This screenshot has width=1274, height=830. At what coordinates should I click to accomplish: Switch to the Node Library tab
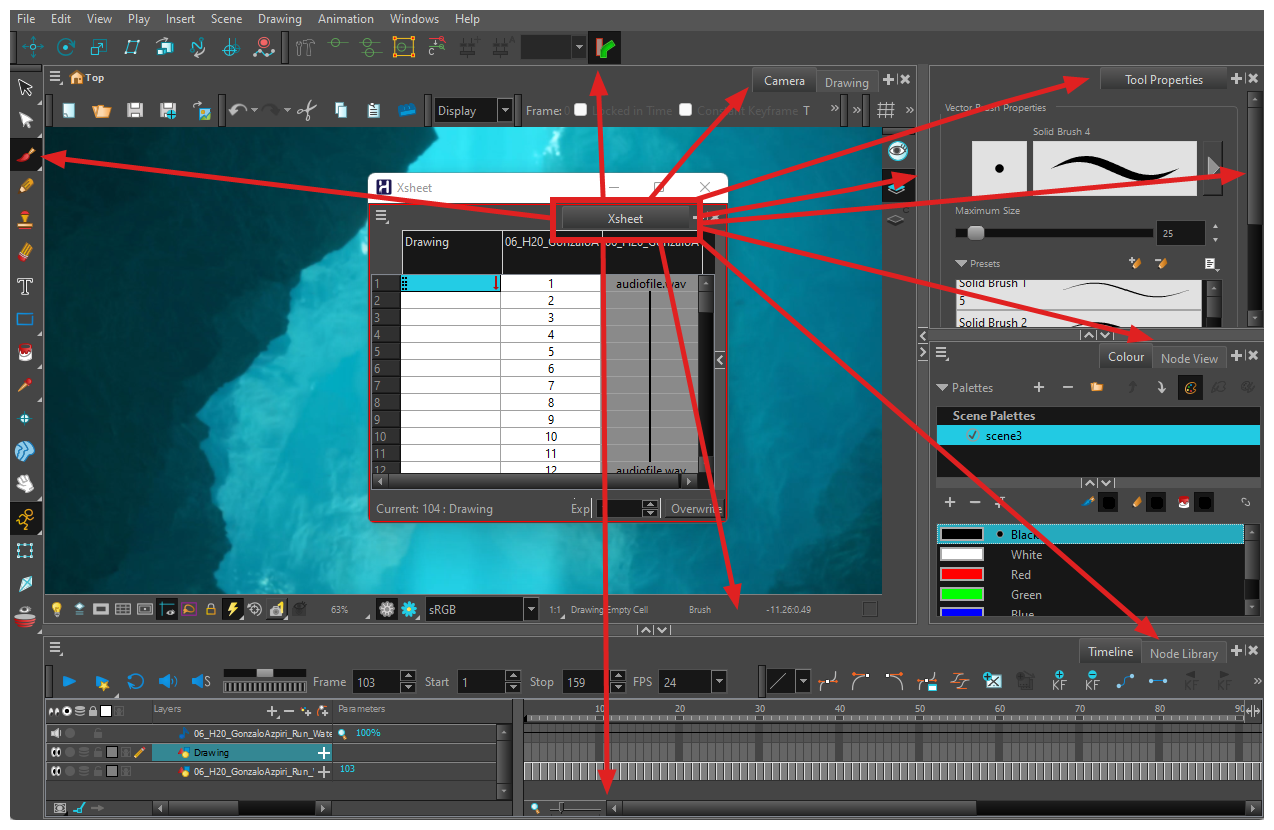click(1183, 653)
